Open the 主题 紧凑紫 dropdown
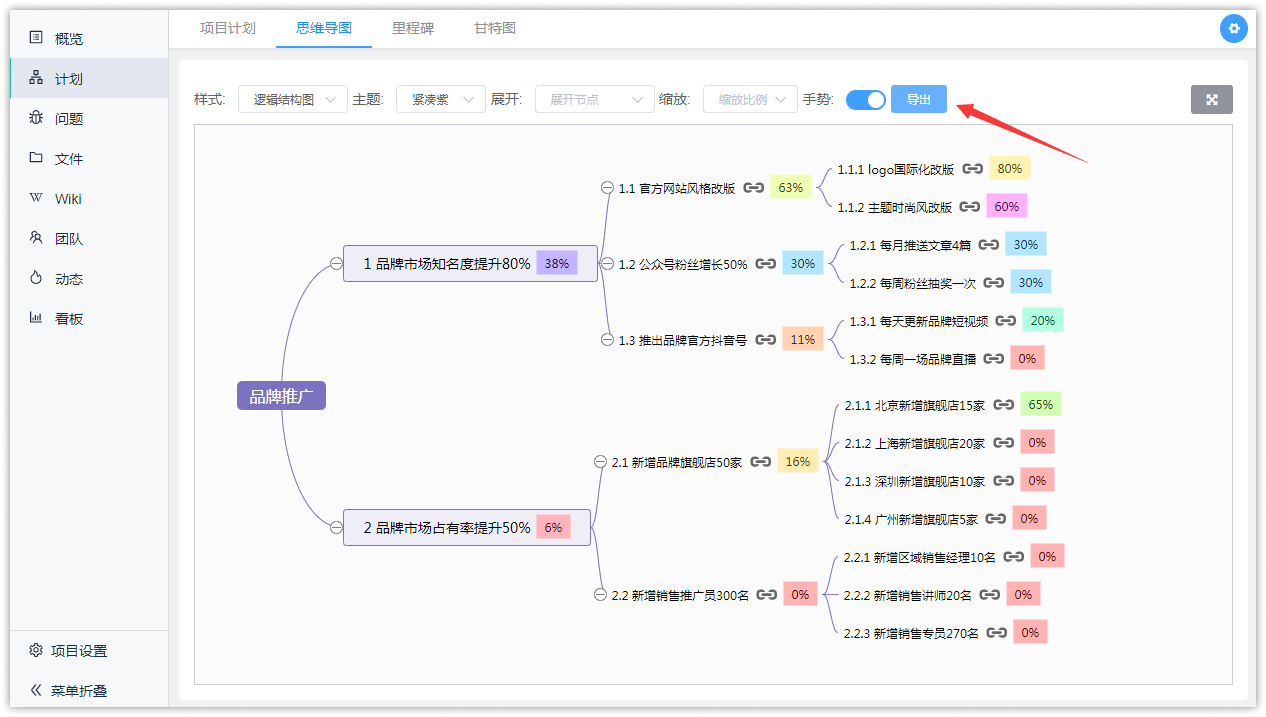This screenshot has width=1266, height=717. 441,100
